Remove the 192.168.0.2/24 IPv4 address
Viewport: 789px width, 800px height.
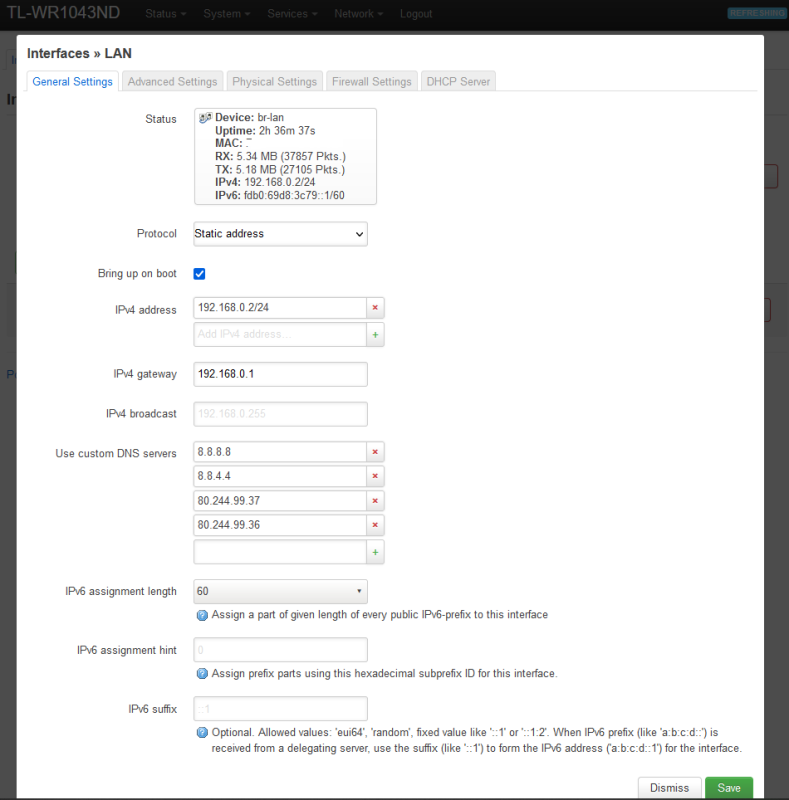(375, 308)
